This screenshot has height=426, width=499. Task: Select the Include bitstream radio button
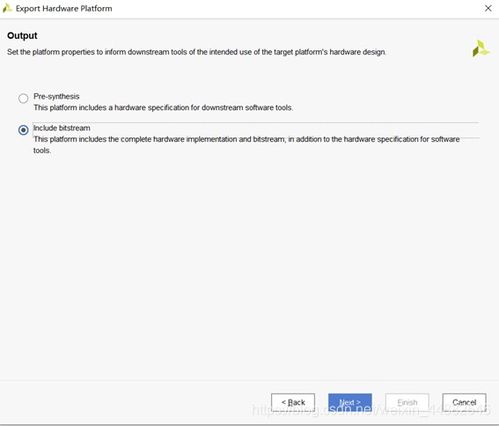[23, 130]
